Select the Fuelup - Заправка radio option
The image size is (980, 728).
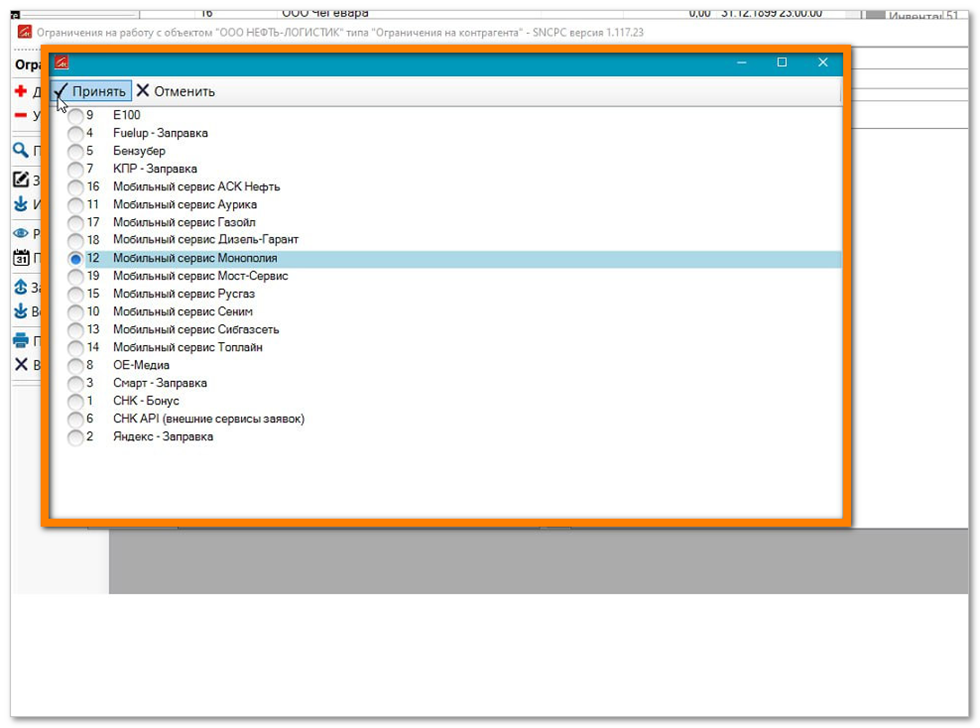coord(76,133)
